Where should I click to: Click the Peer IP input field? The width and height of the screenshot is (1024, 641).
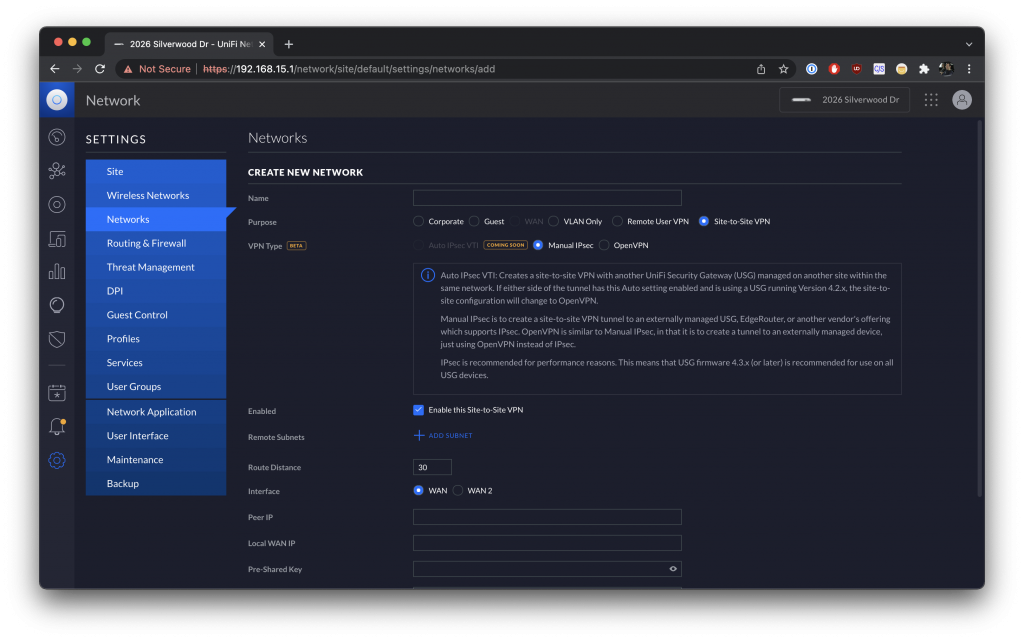click(547, 517)
